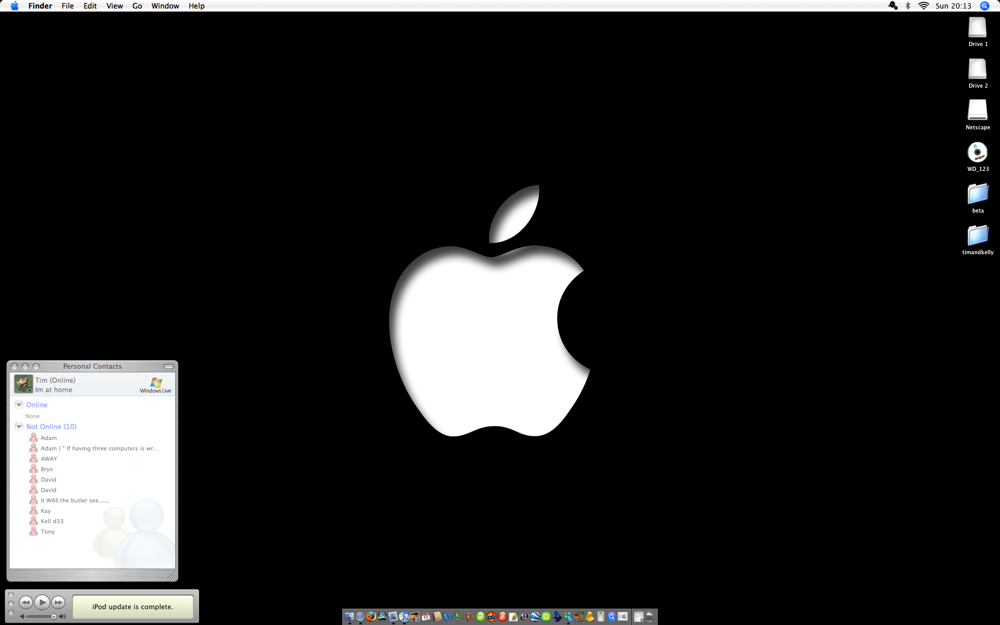
Task: Play music in iTunes mini player
Action: pyautogui.click(x=42, y=601)
